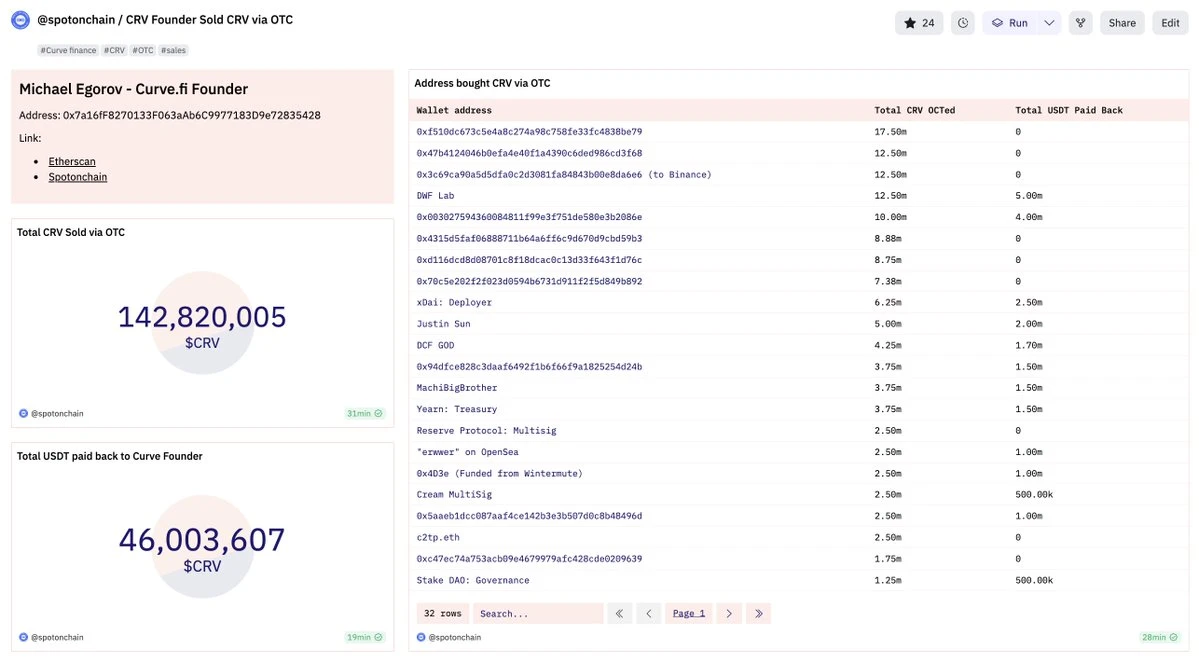Click the table Search input field
Image resolution: width=1199 pixels, height=663 pixels.
pos(538,613)
